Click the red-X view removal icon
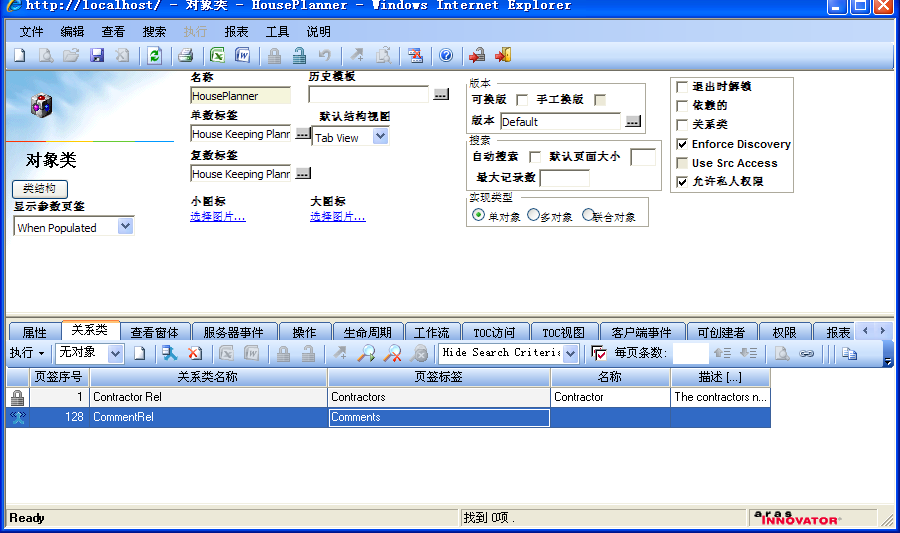This screenshot has width=900, height=533. pos(416,56)
